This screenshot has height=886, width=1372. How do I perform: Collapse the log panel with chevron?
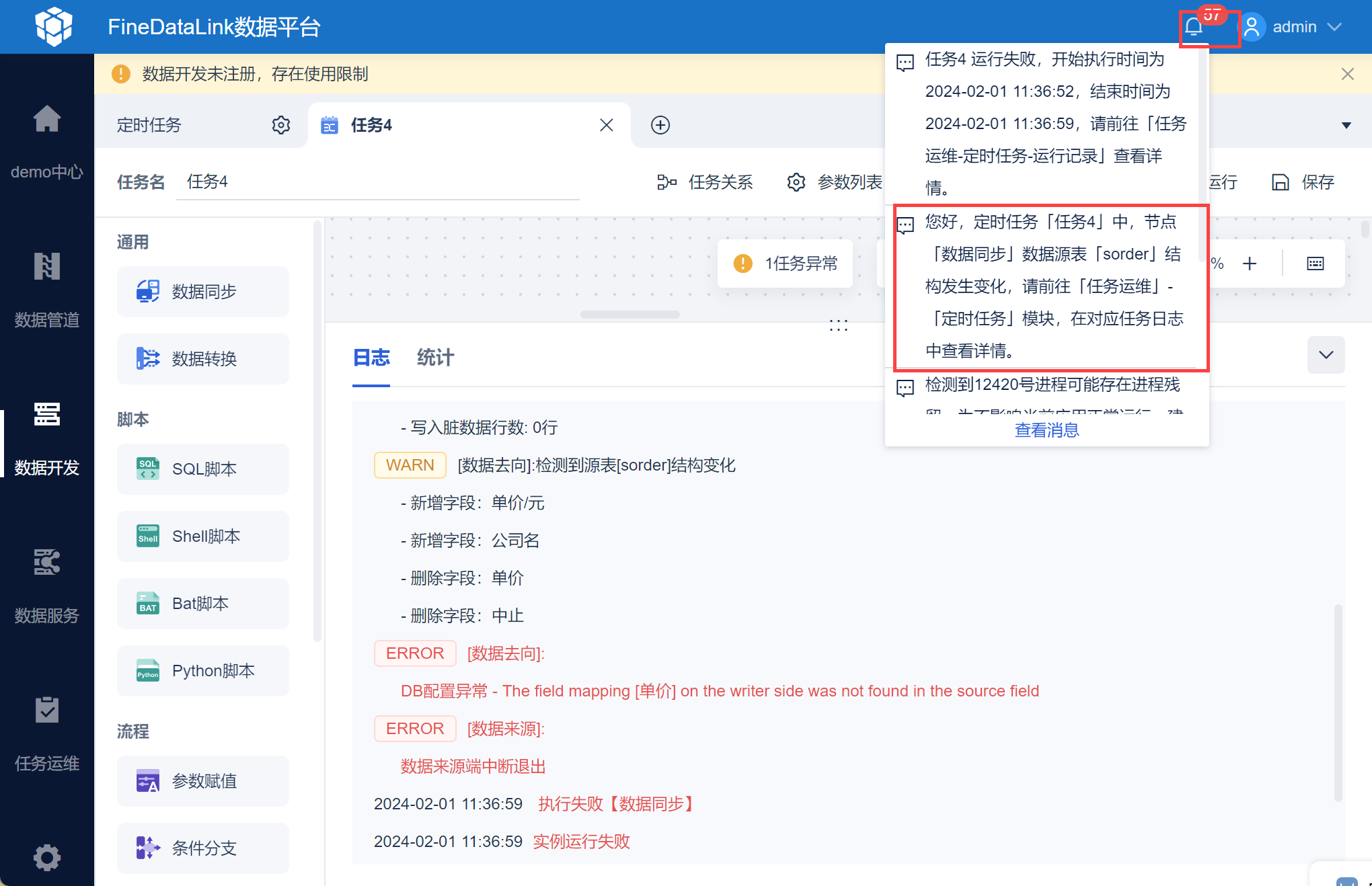[1326, 355]
